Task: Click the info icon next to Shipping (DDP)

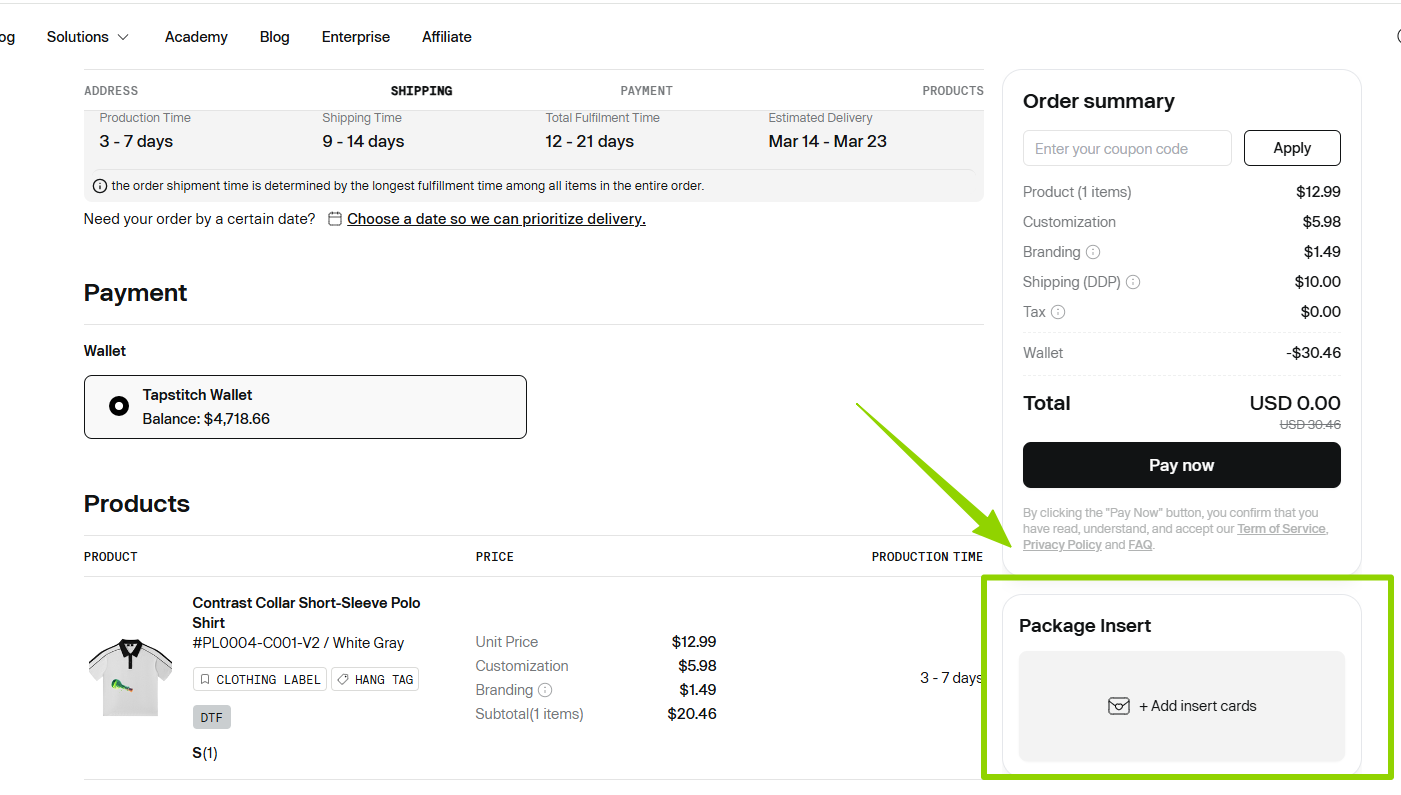Action: 1133,282
